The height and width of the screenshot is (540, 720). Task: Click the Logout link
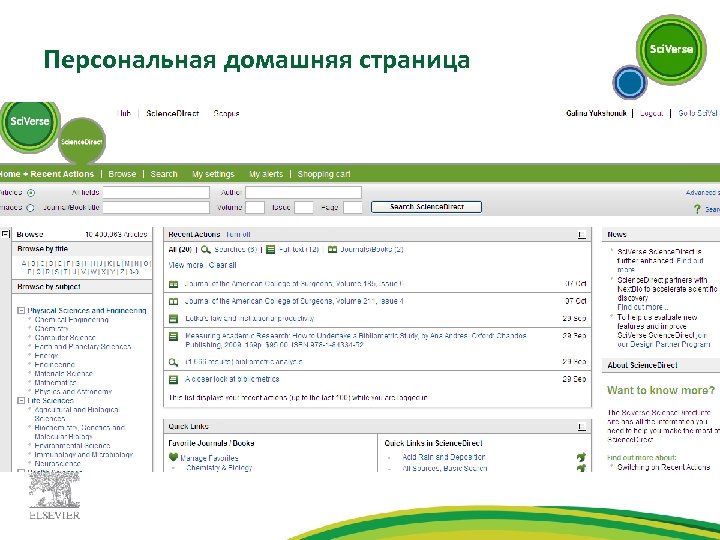coord(652,113)
